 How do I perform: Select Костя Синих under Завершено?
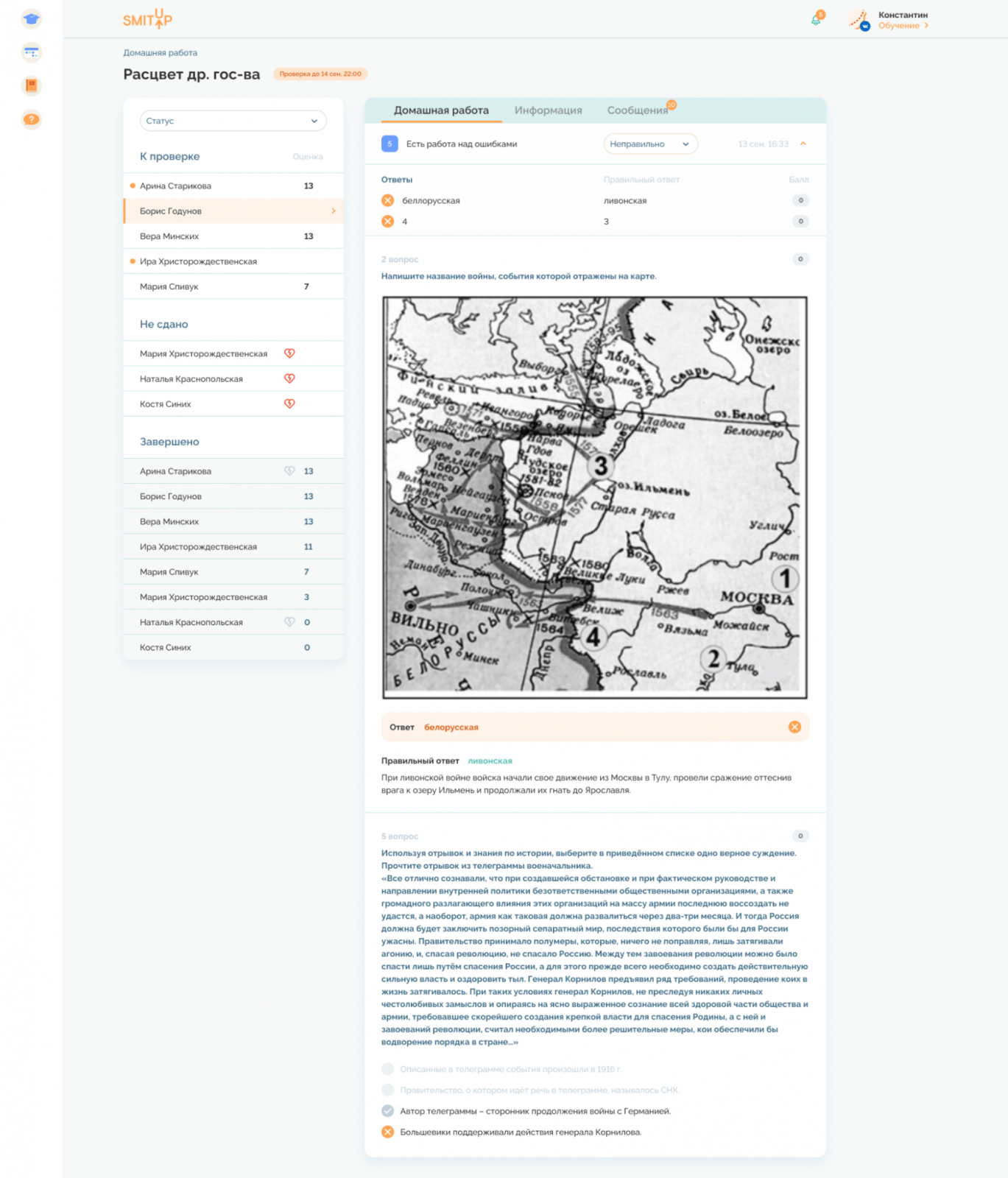(233, 647)
